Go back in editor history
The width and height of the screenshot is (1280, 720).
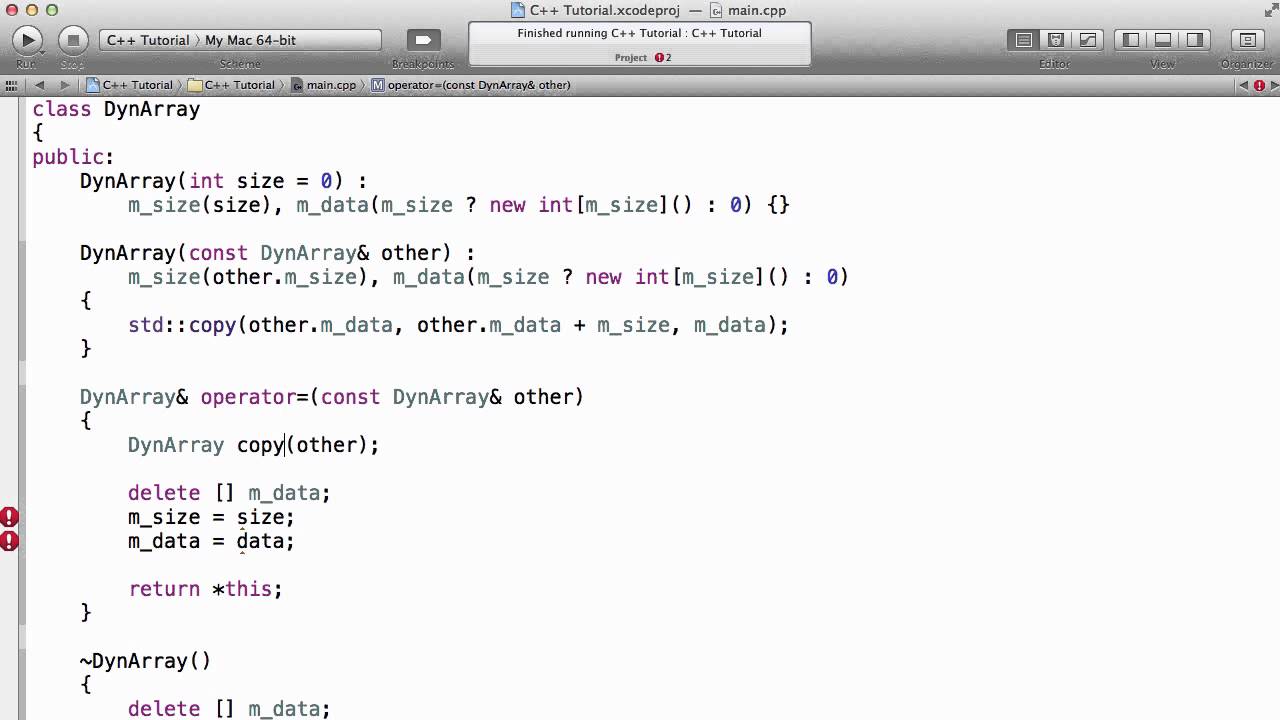(x=40, y=85)
